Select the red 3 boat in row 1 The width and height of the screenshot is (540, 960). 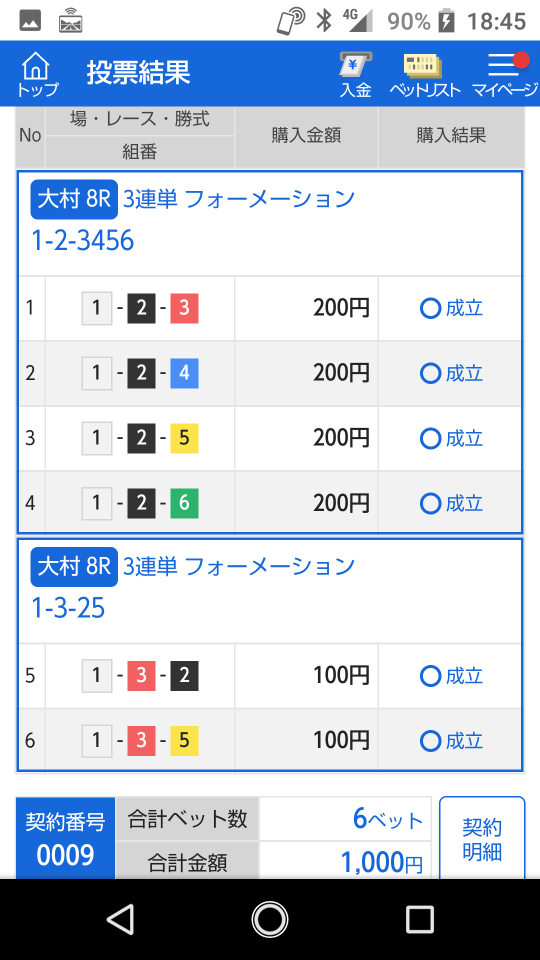(184, 309)
